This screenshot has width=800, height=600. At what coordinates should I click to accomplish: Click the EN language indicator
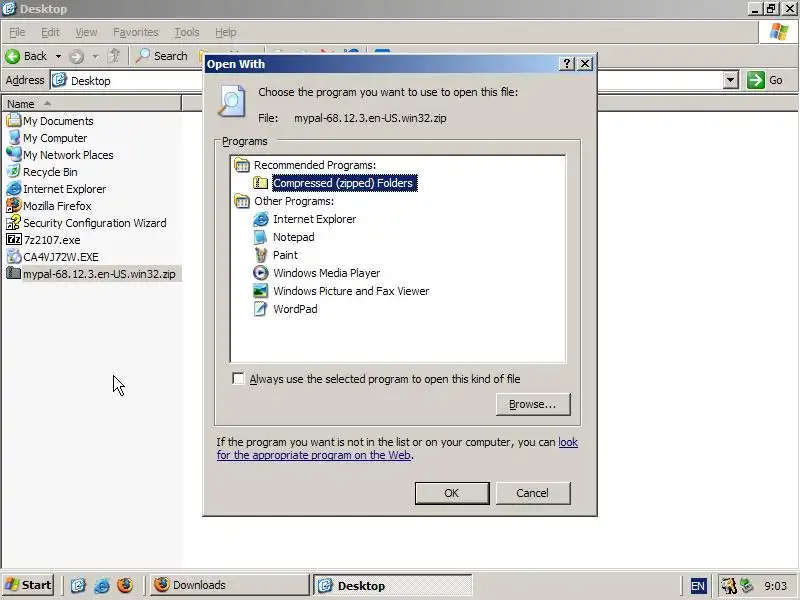pyautogui.click(x=698, y=586)
